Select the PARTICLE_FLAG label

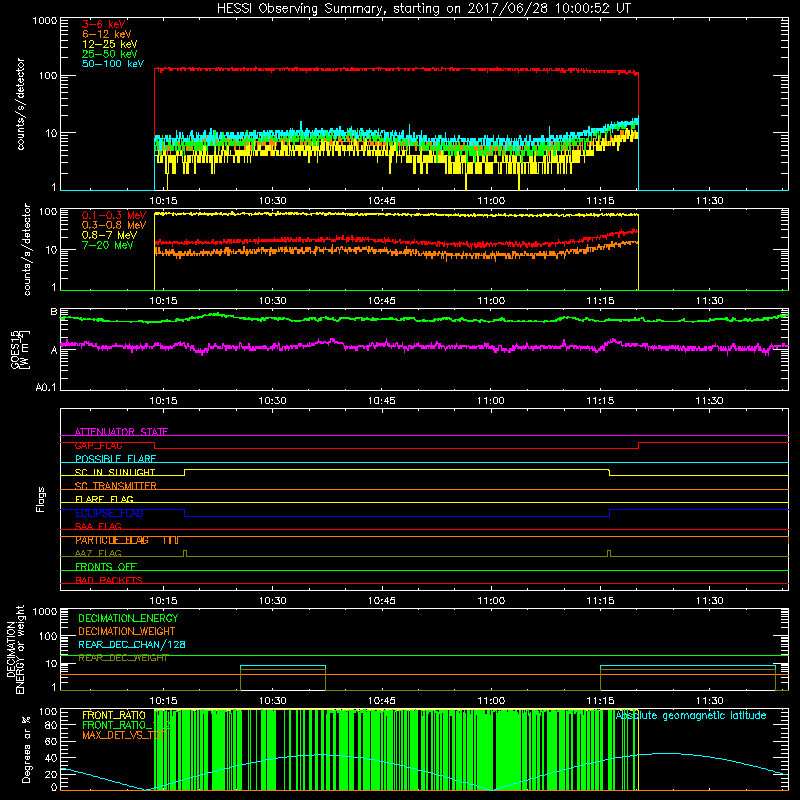112,540
